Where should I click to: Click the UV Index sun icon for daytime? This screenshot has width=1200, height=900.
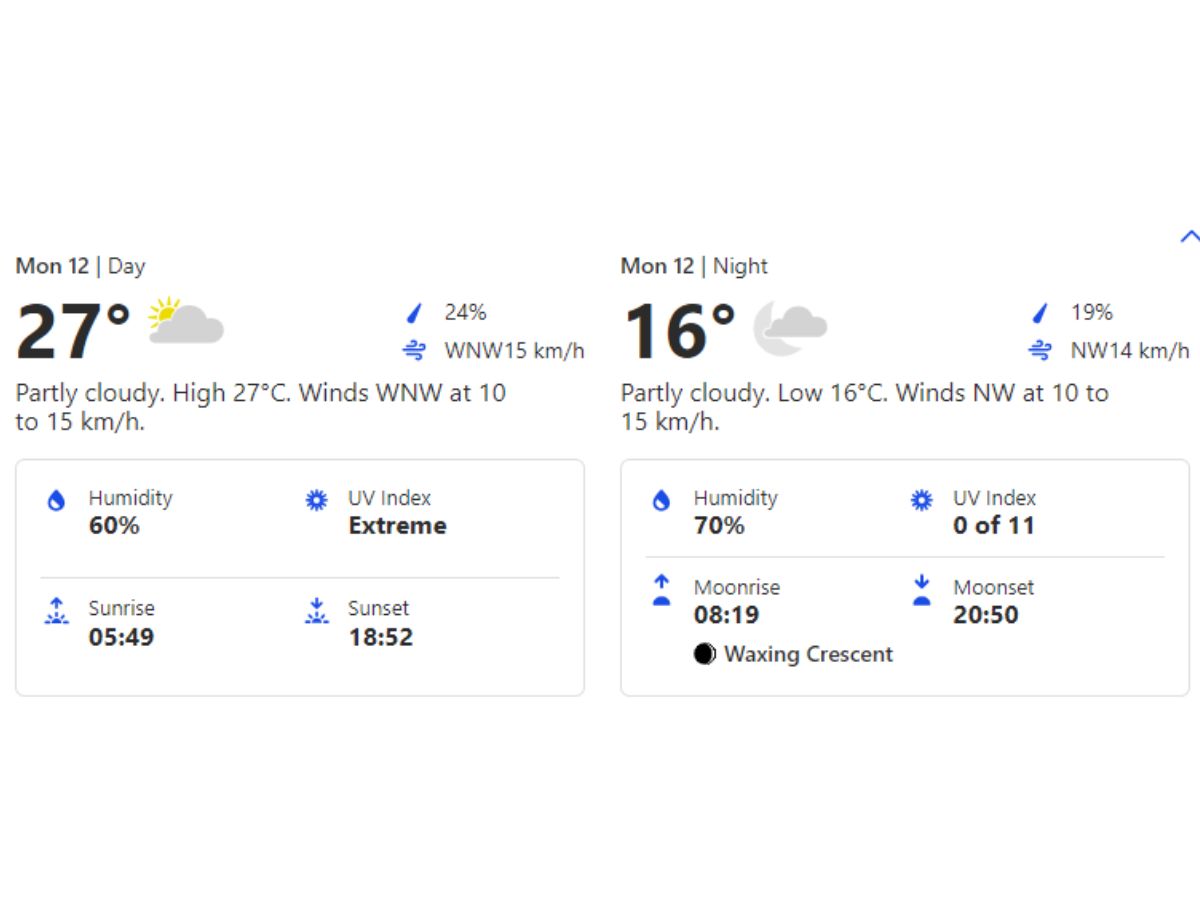point(316,499)
